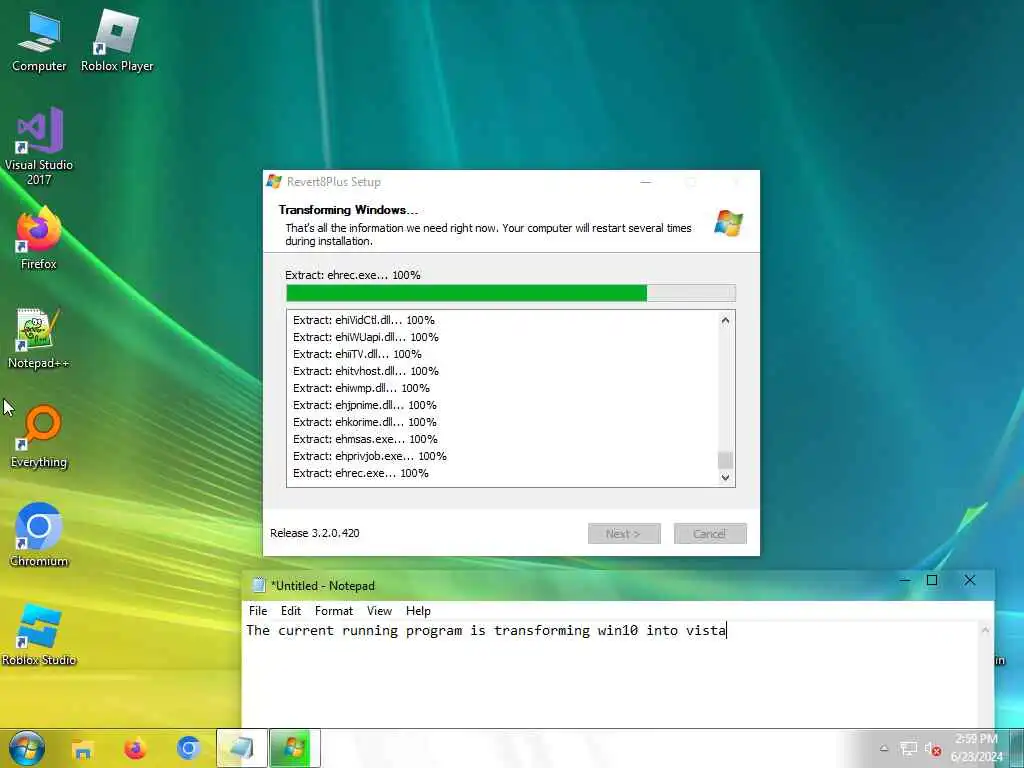Open the View menu in Notepad
1024x768 pixels.
379,611
